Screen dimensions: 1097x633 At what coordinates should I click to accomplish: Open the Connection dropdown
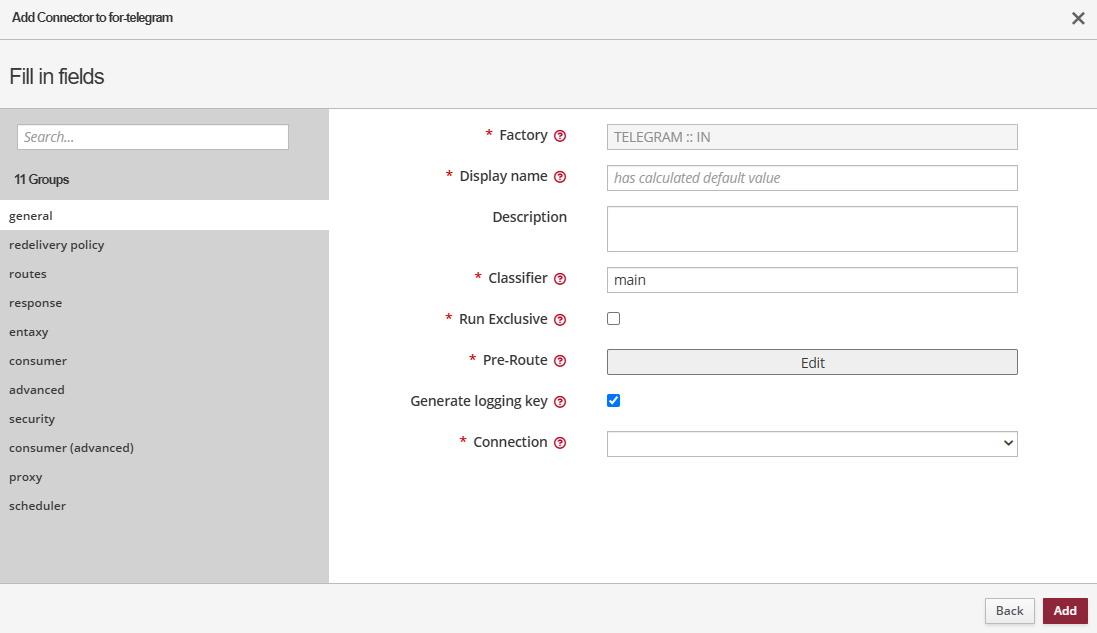(x=811, y=444)
